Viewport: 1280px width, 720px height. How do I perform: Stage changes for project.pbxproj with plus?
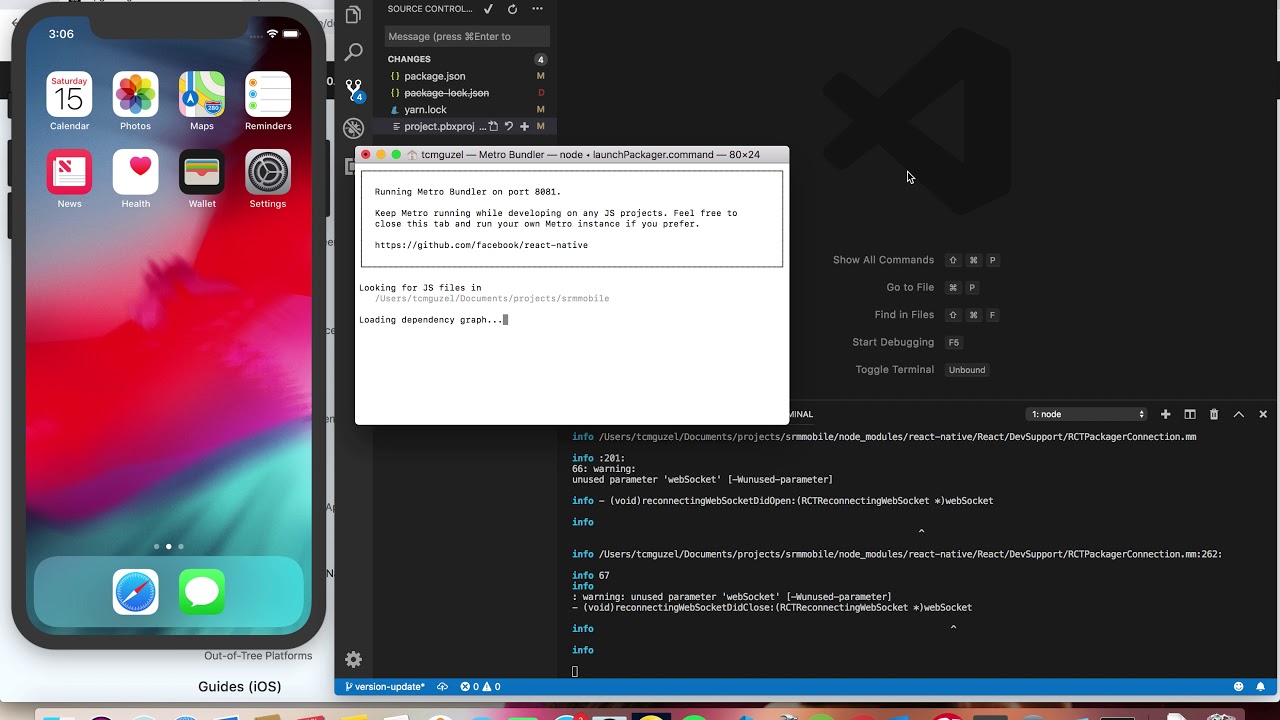click(524, 127)
